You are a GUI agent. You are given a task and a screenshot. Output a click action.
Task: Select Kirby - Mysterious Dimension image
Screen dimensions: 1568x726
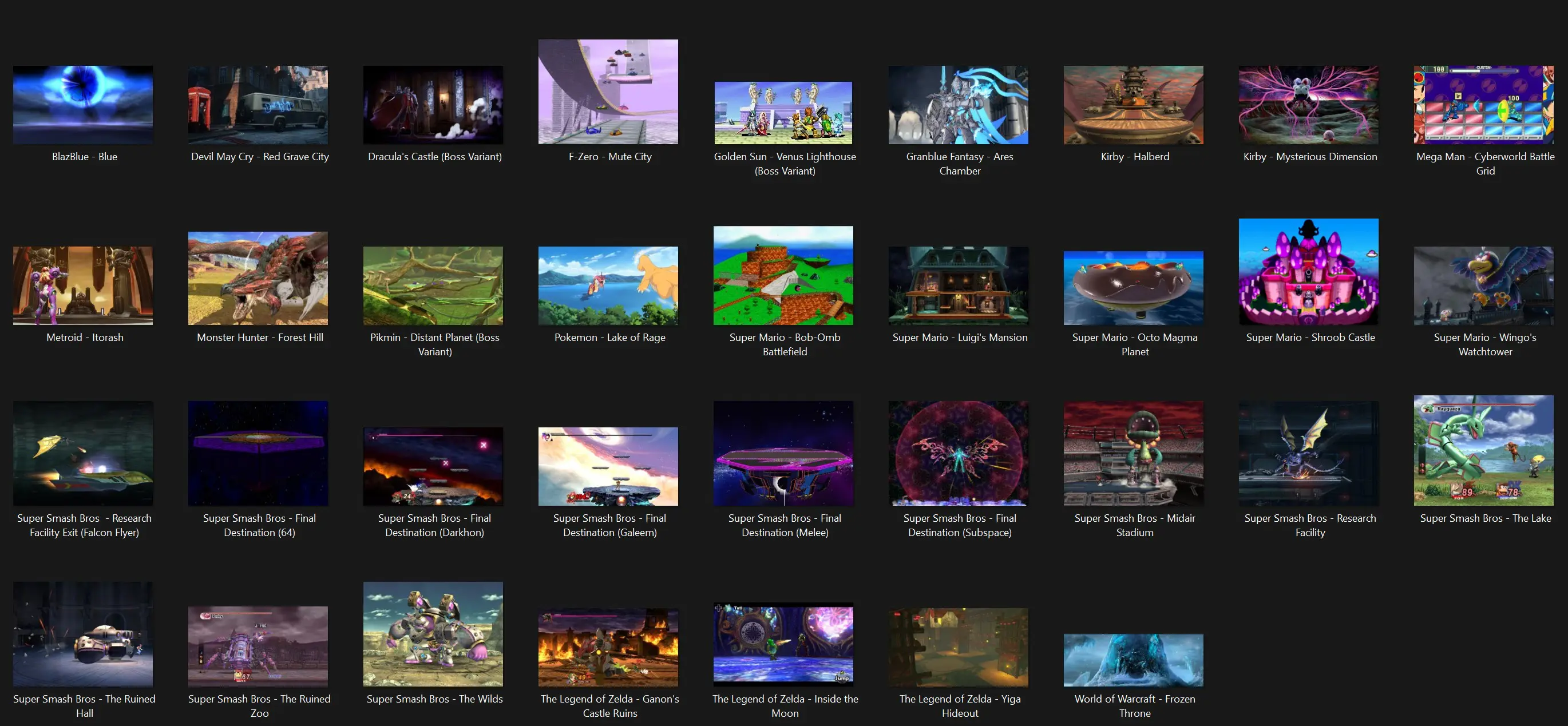1309,105
